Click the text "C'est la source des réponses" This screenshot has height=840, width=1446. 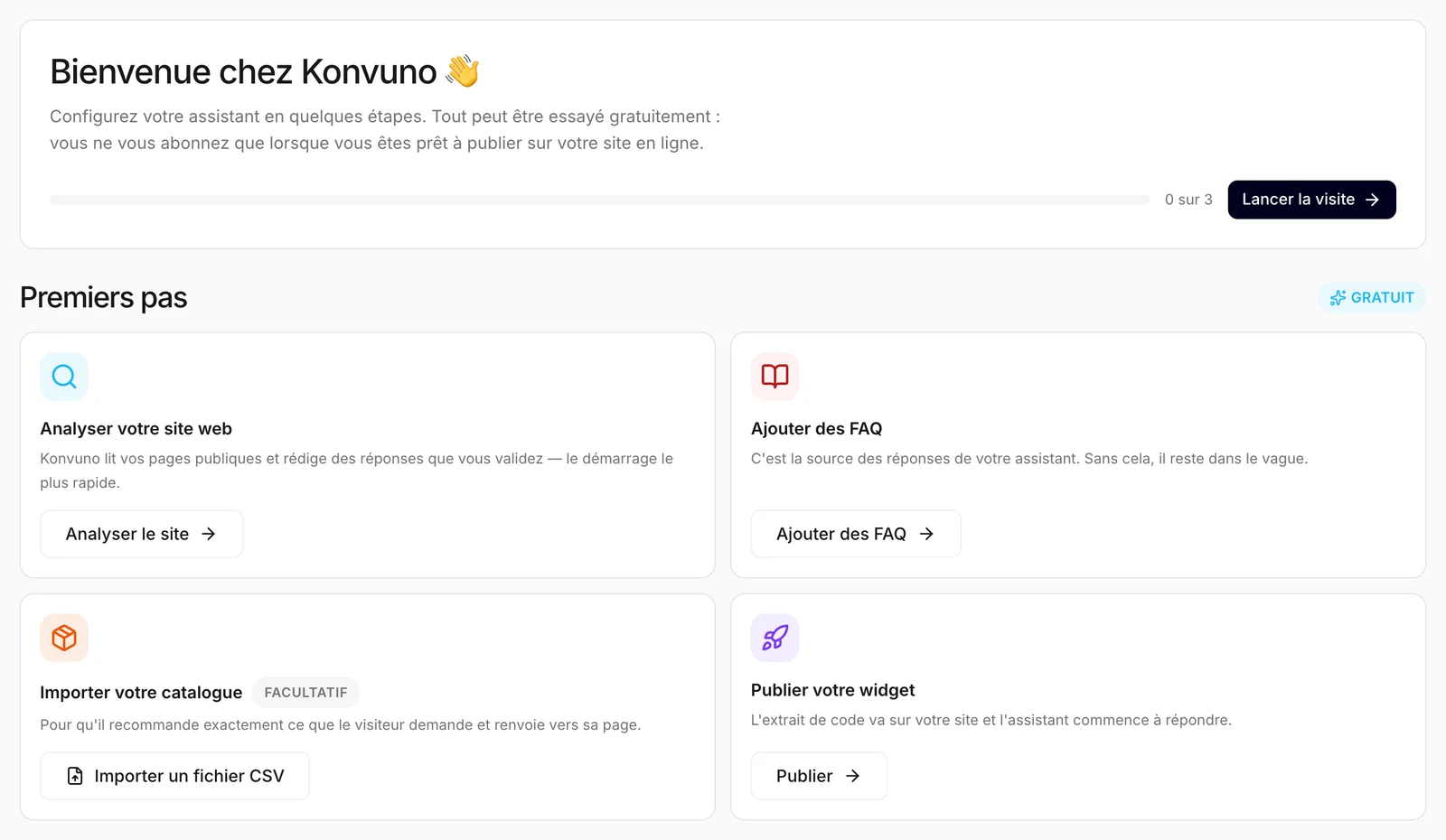1029,459
